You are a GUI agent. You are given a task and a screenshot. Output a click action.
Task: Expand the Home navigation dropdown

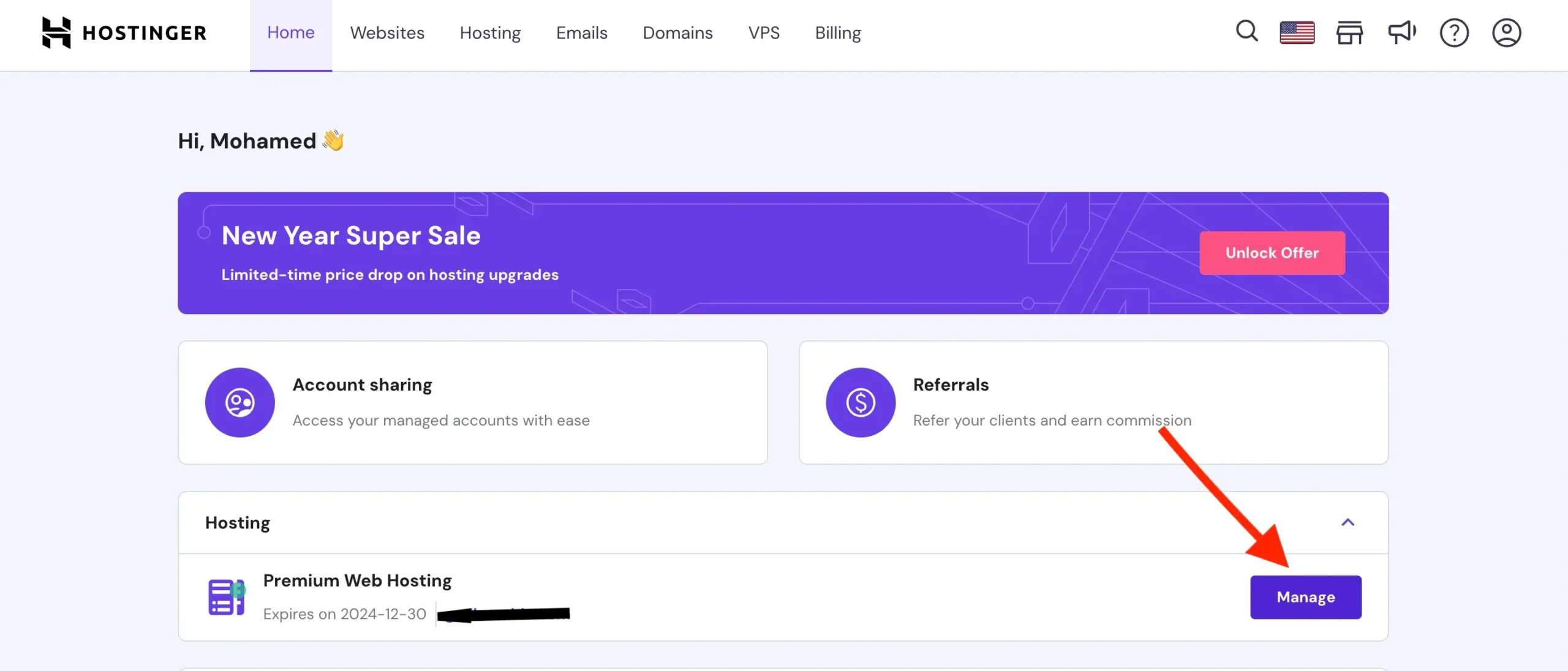(290, 32)
